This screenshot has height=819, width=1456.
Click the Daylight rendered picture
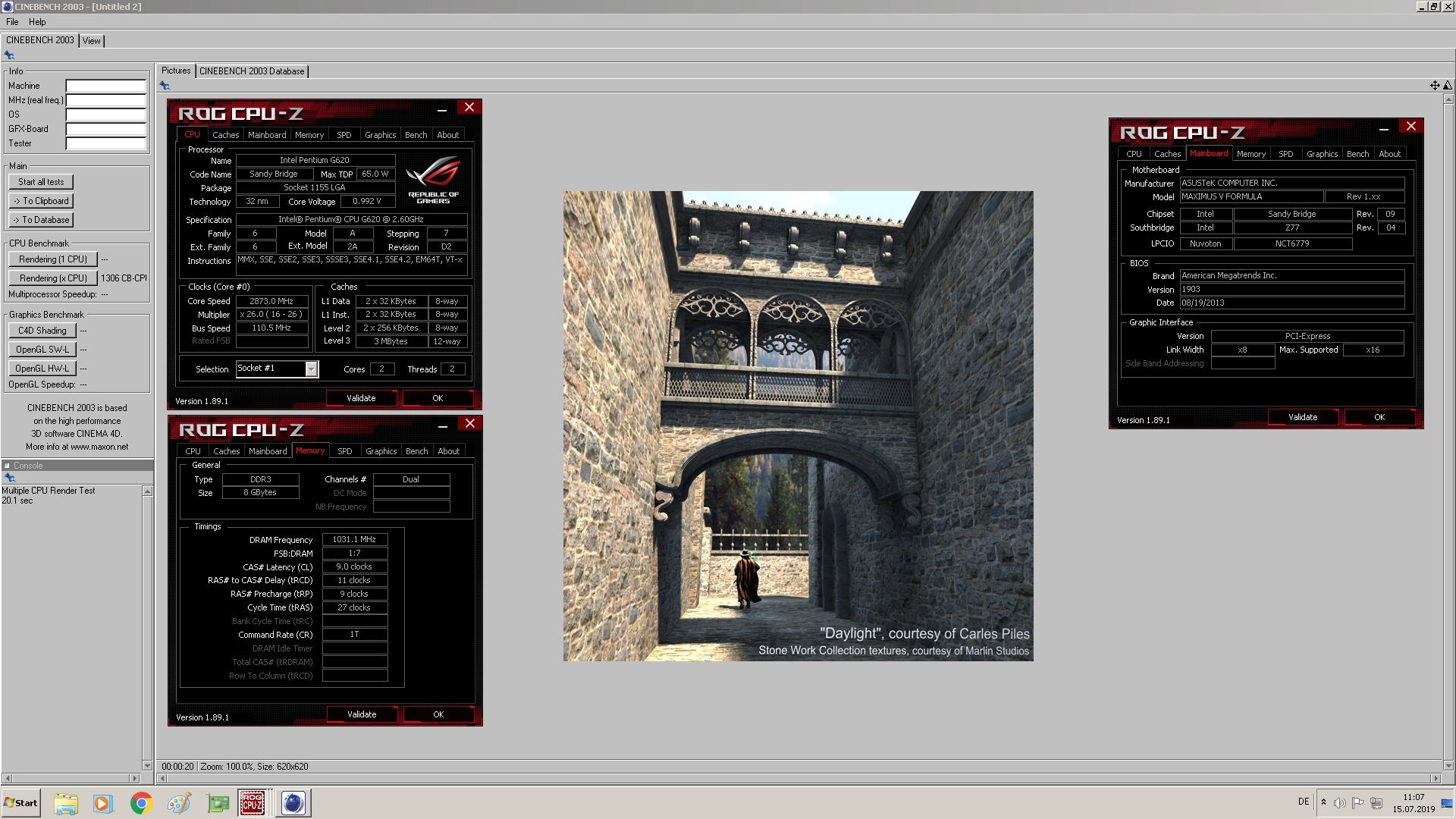798,426
